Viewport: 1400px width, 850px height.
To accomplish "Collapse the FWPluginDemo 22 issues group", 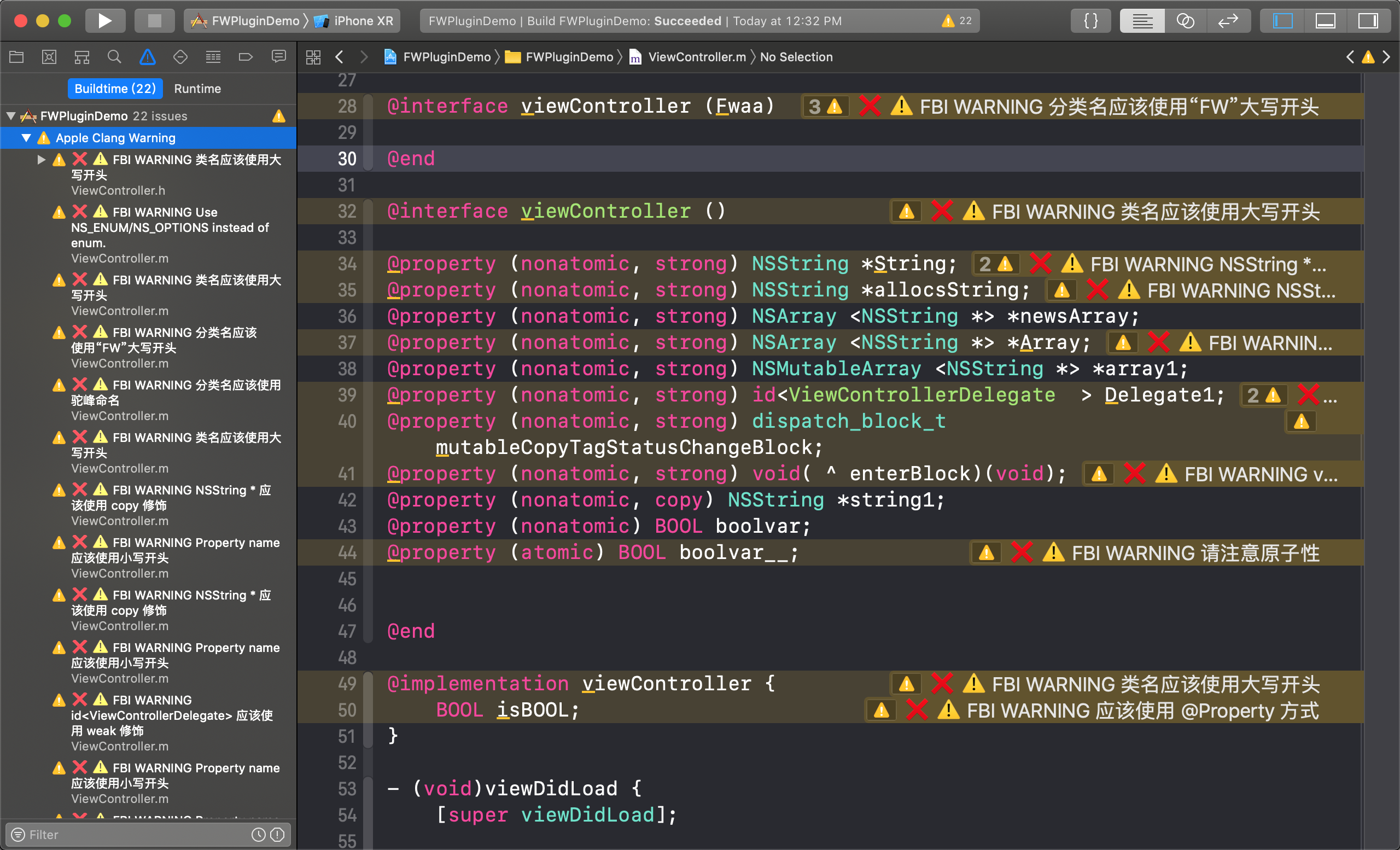I will coord(11,116).
